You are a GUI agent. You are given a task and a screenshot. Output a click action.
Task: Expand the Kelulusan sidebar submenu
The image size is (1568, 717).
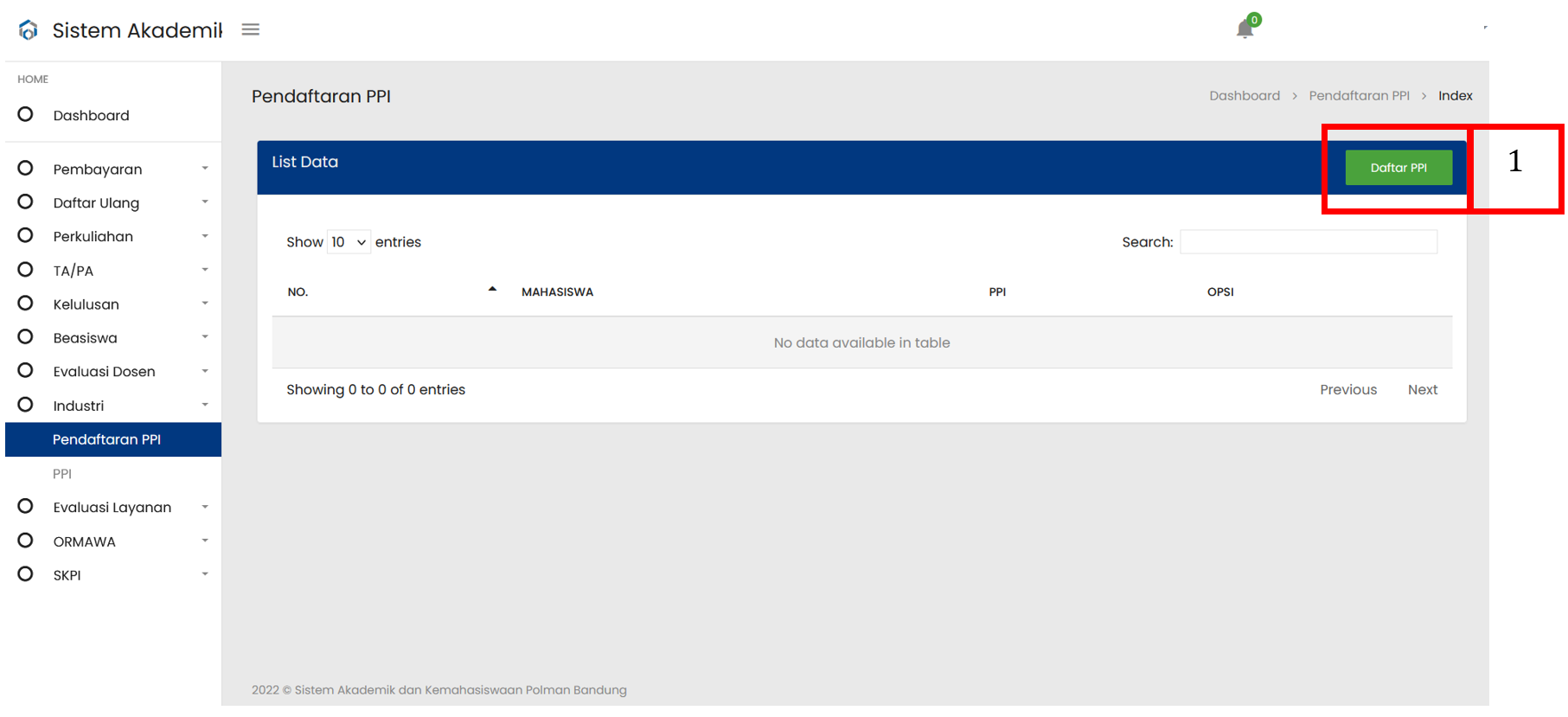(x=113, y=304)
